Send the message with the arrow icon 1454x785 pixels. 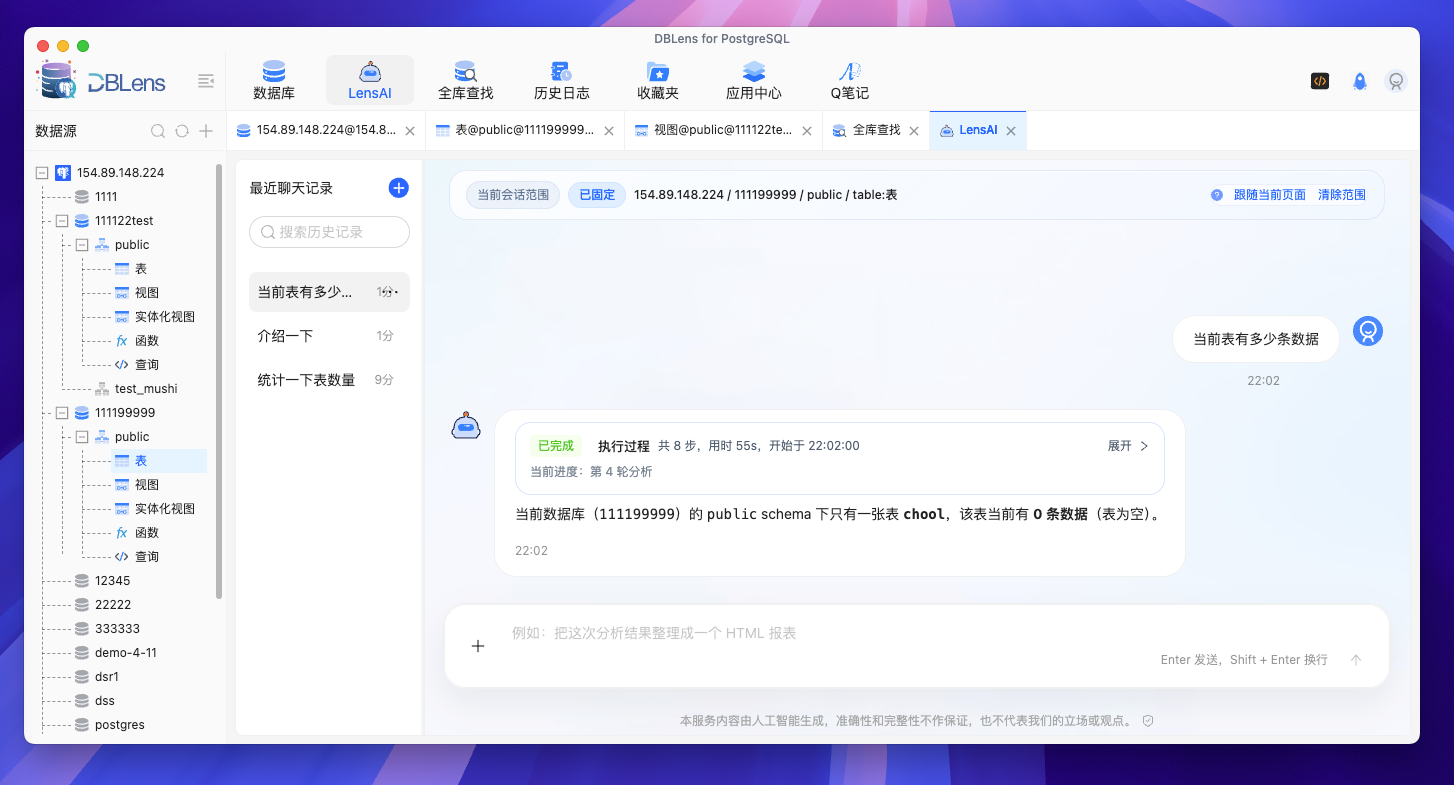1356,660
